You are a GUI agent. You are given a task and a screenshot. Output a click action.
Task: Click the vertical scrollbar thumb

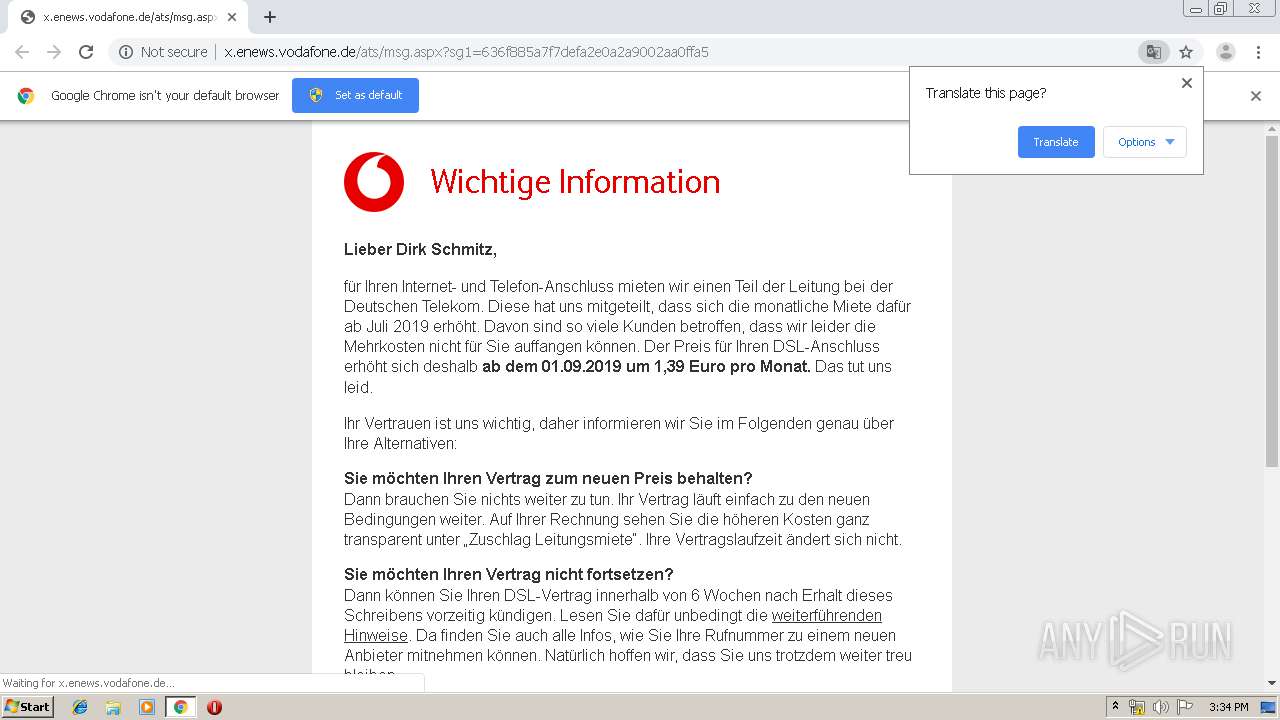pyautogui.click(x=1272, y=300)
